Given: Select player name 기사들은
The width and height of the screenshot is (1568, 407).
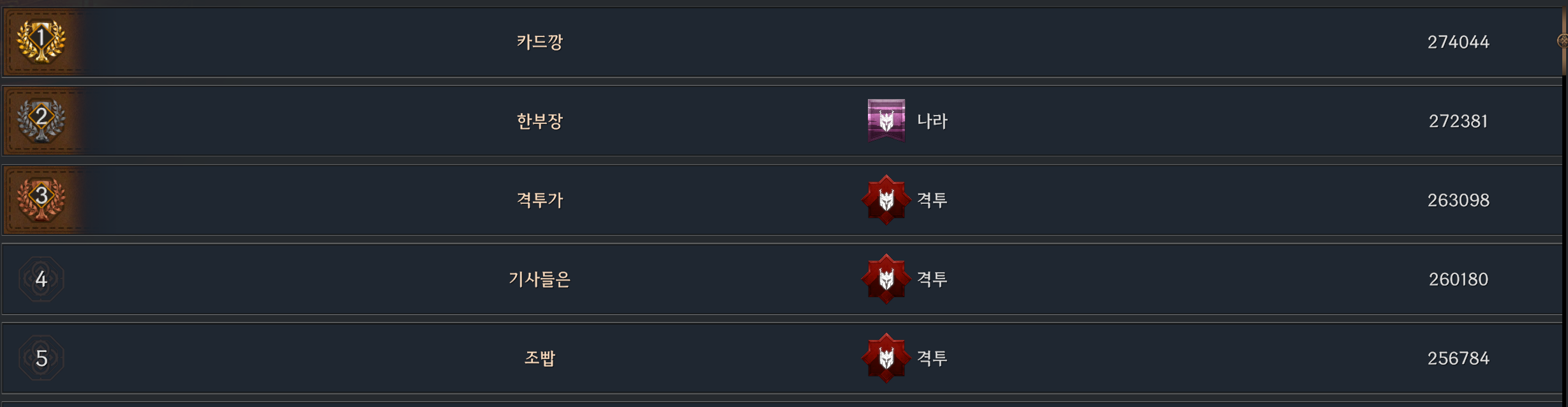Looking at the screenshot, I should click(539, 279).
